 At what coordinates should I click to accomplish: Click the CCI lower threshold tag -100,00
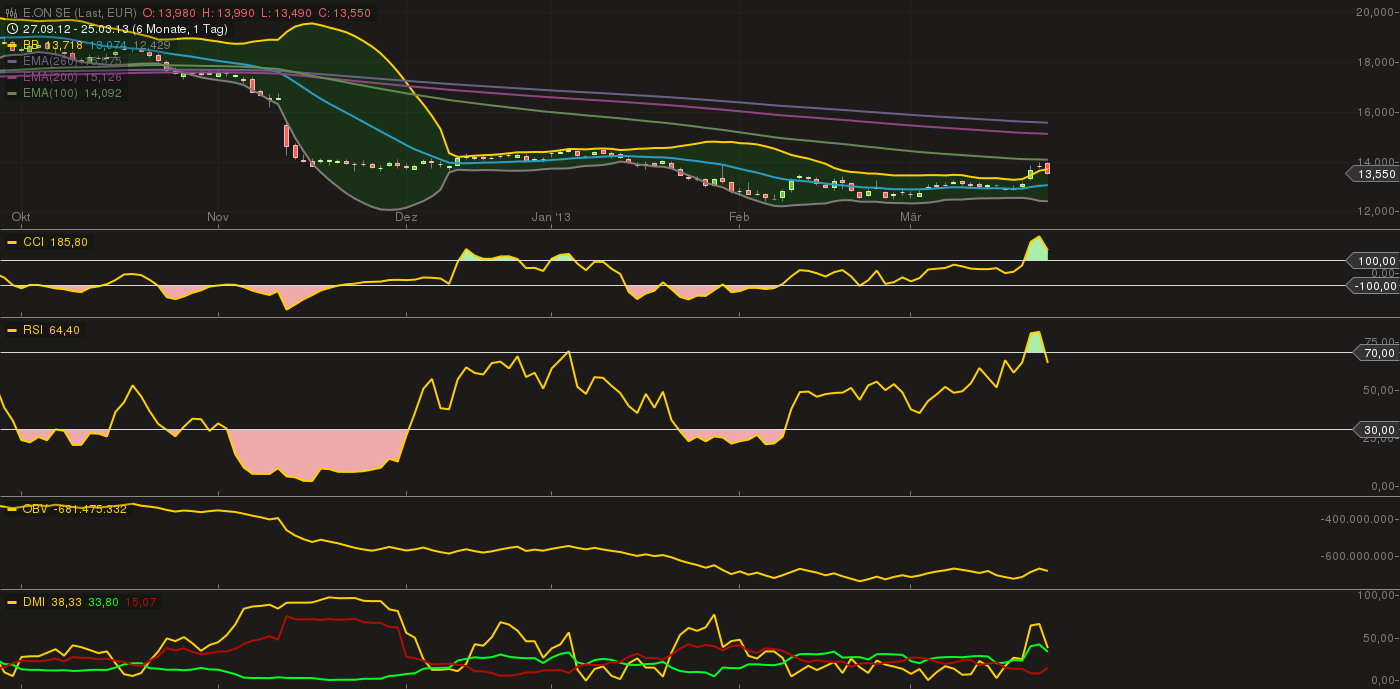click(x=1375, y=285)
